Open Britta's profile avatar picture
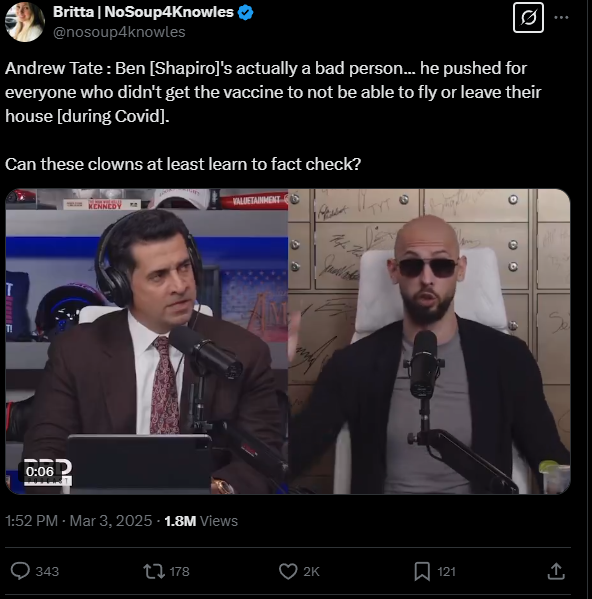 coord(24,21)
